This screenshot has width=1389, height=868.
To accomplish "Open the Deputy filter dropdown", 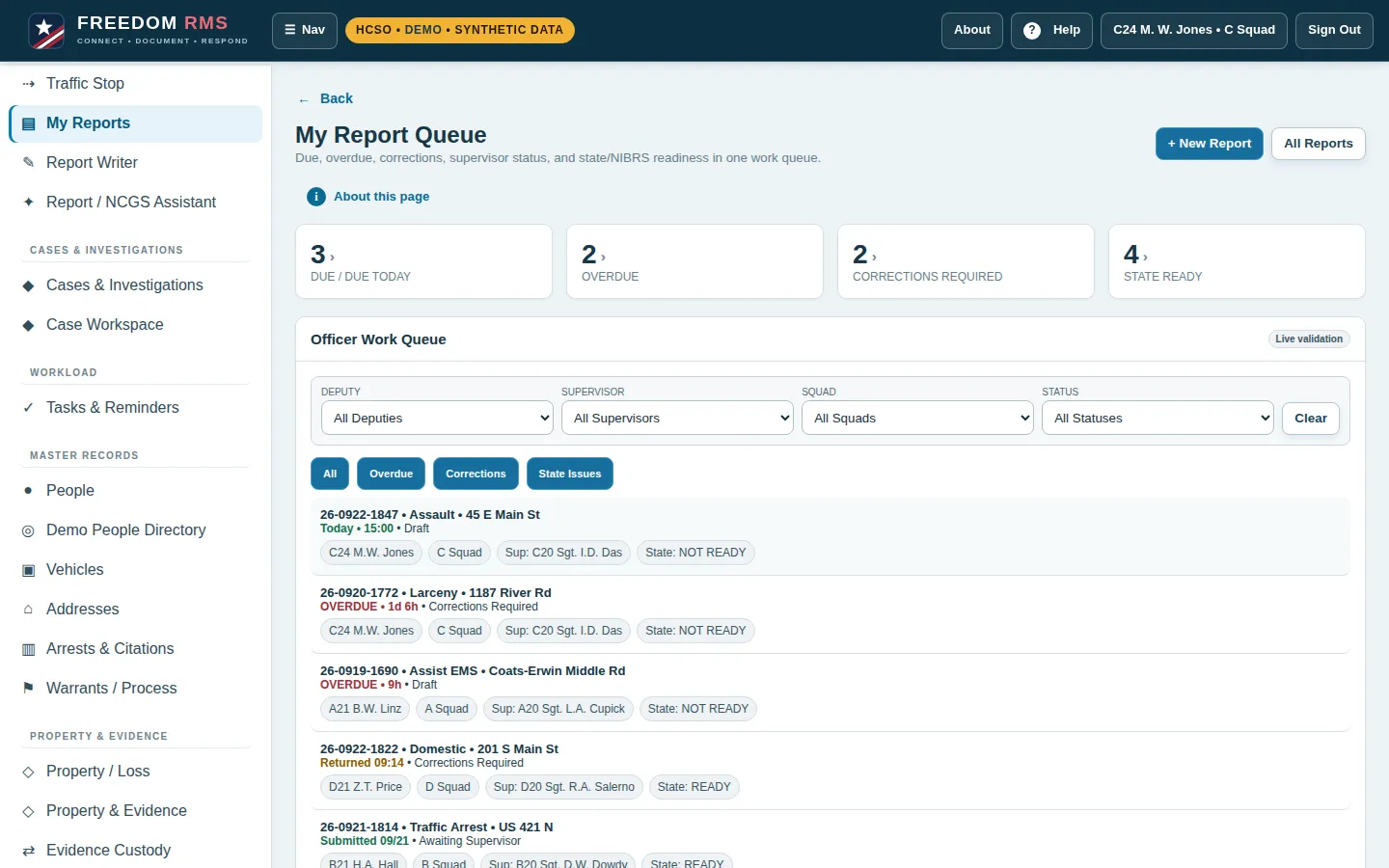I will tap(437, 418).
